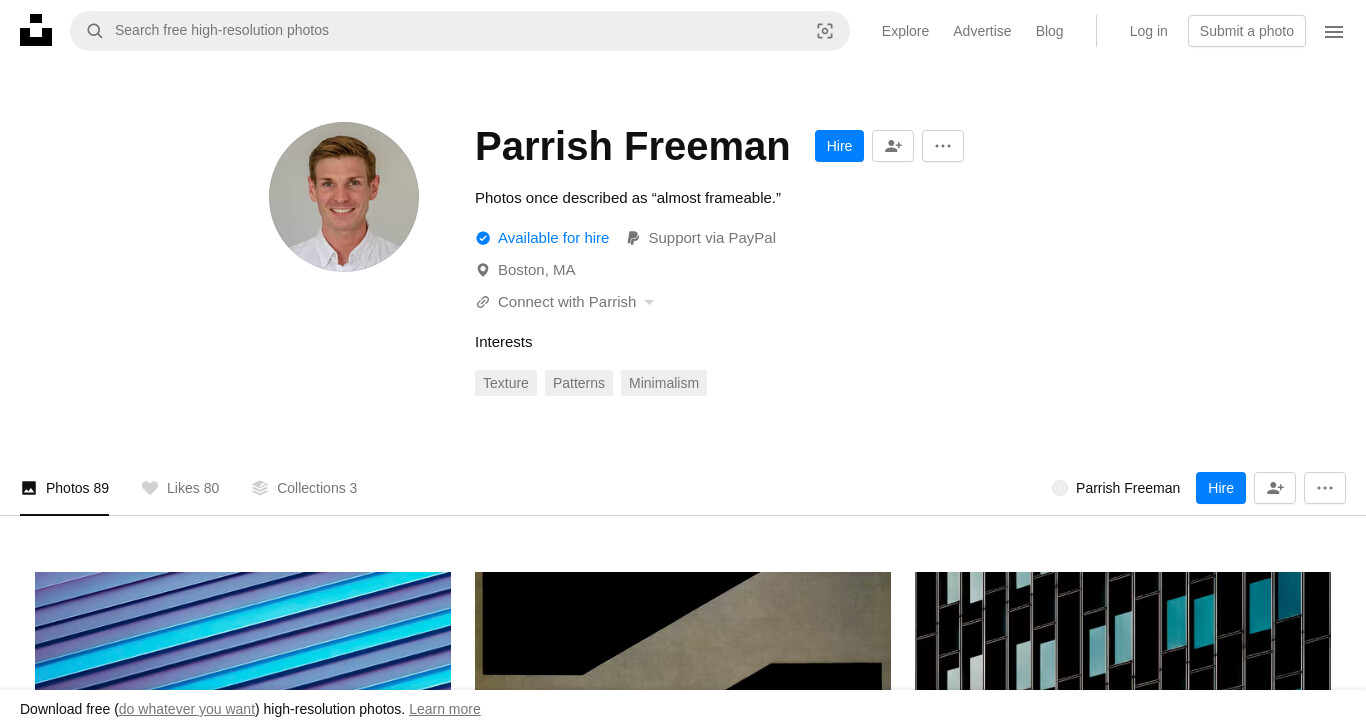Open the Advertise link
1366x728 pixels.
[x=982, y=31]
